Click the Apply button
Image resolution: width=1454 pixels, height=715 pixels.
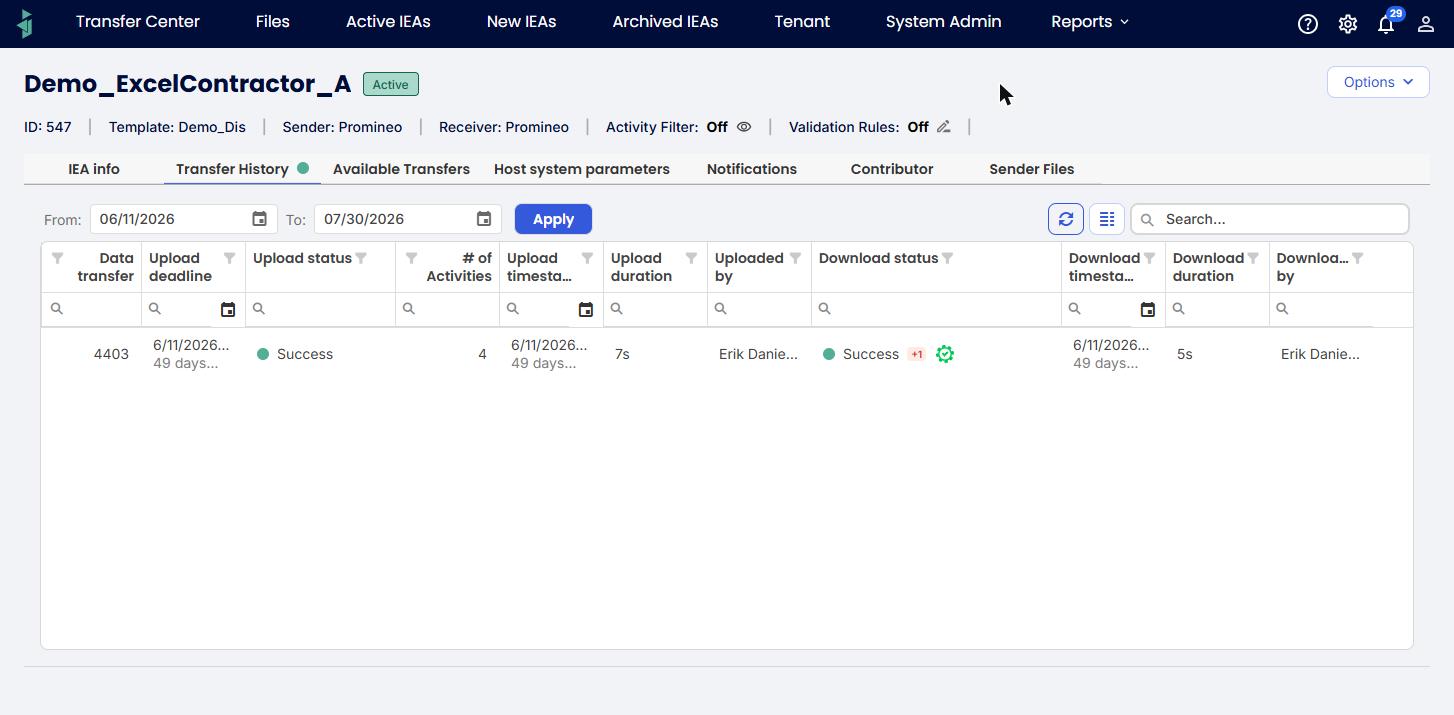(553, 219)
